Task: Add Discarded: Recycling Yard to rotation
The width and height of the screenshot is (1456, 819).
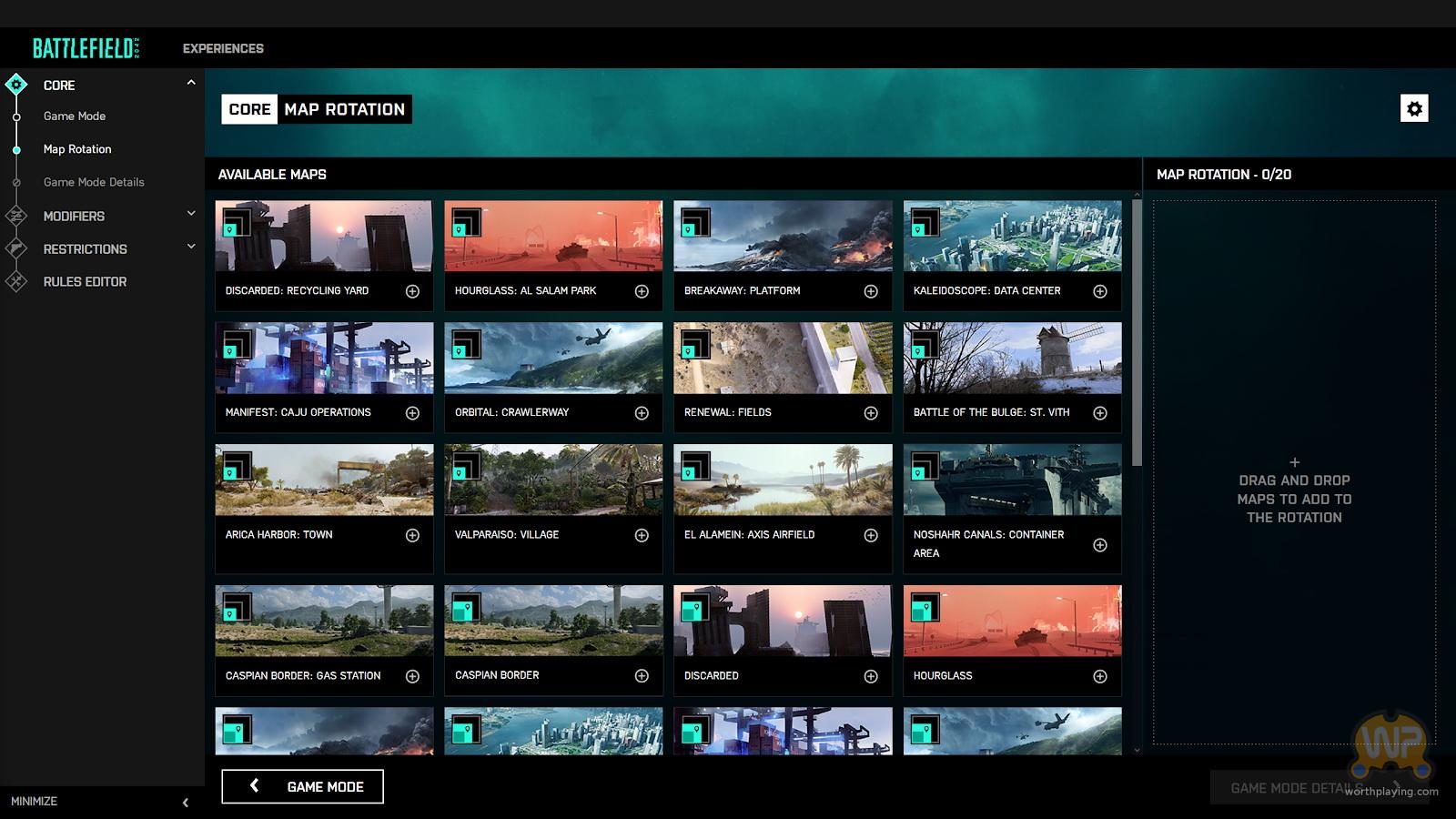Action: click(412, 291)
